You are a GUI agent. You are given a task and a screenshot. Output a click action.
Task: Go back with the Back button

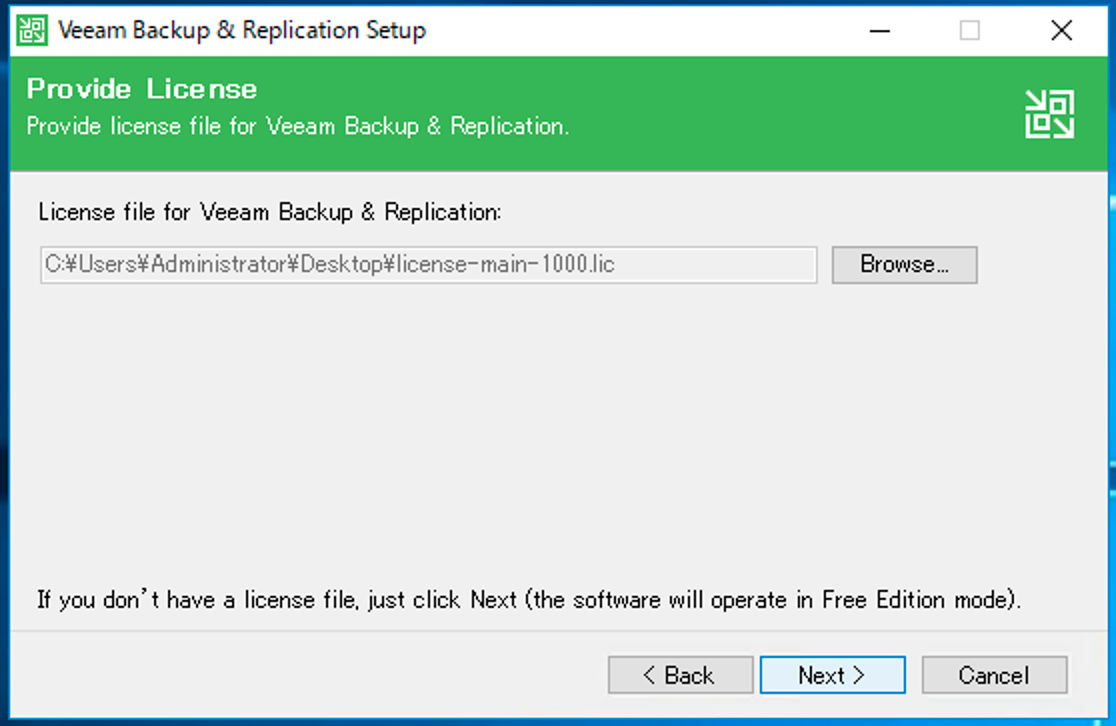[680, 675]
